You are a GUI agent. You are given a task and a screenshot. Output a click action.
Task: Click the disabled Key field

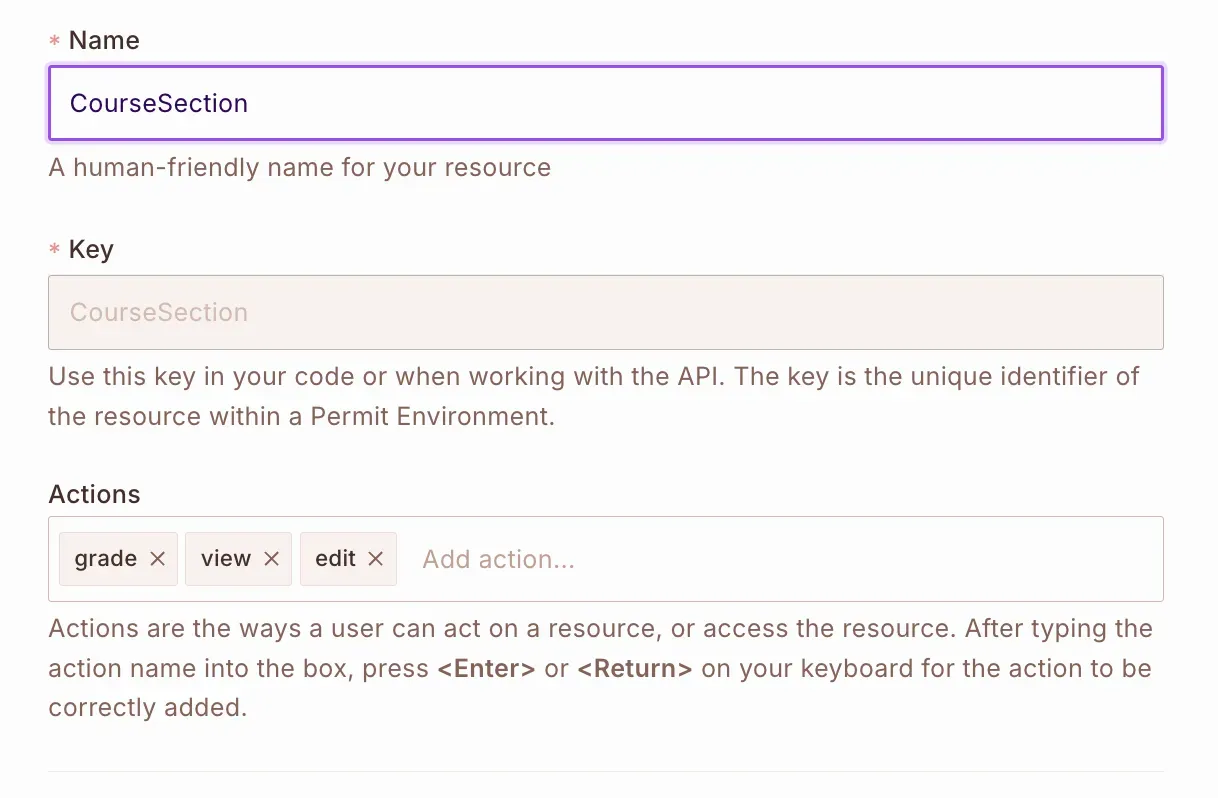point(605,312)
